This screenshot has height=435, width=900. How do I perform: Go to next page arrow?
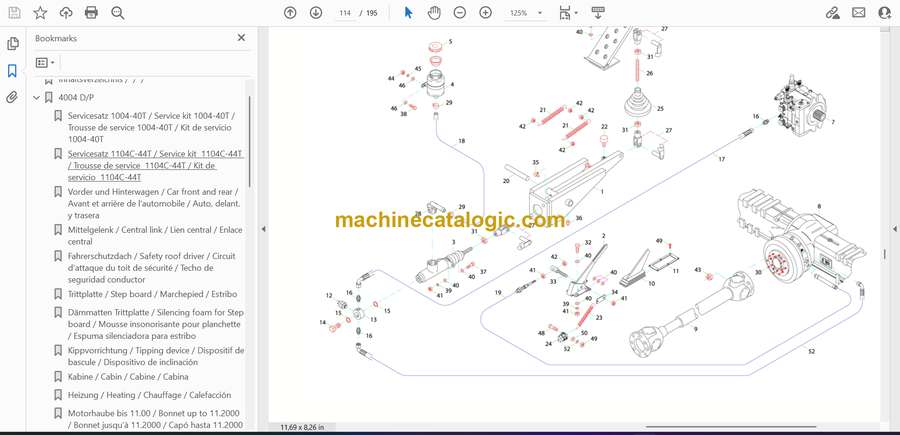click(x=316, y=13)
